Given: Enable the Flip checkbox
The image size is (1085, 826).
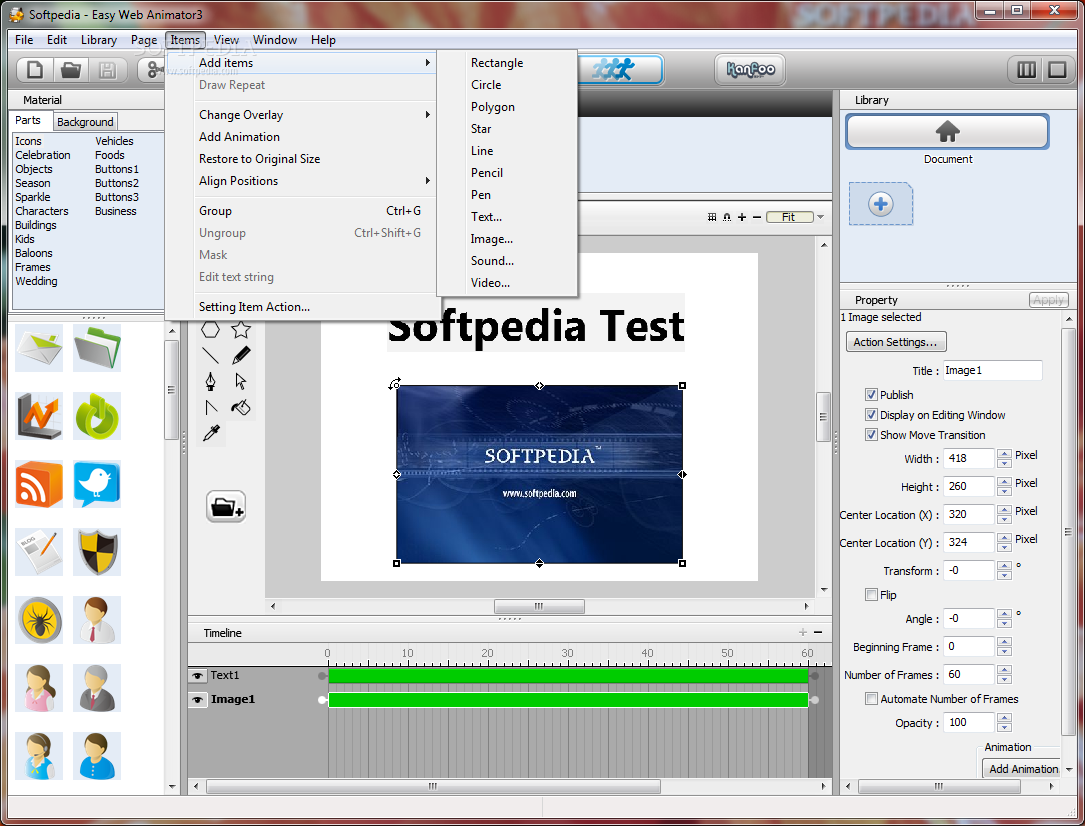Looking at the screenshot, I should coord(871,594).
